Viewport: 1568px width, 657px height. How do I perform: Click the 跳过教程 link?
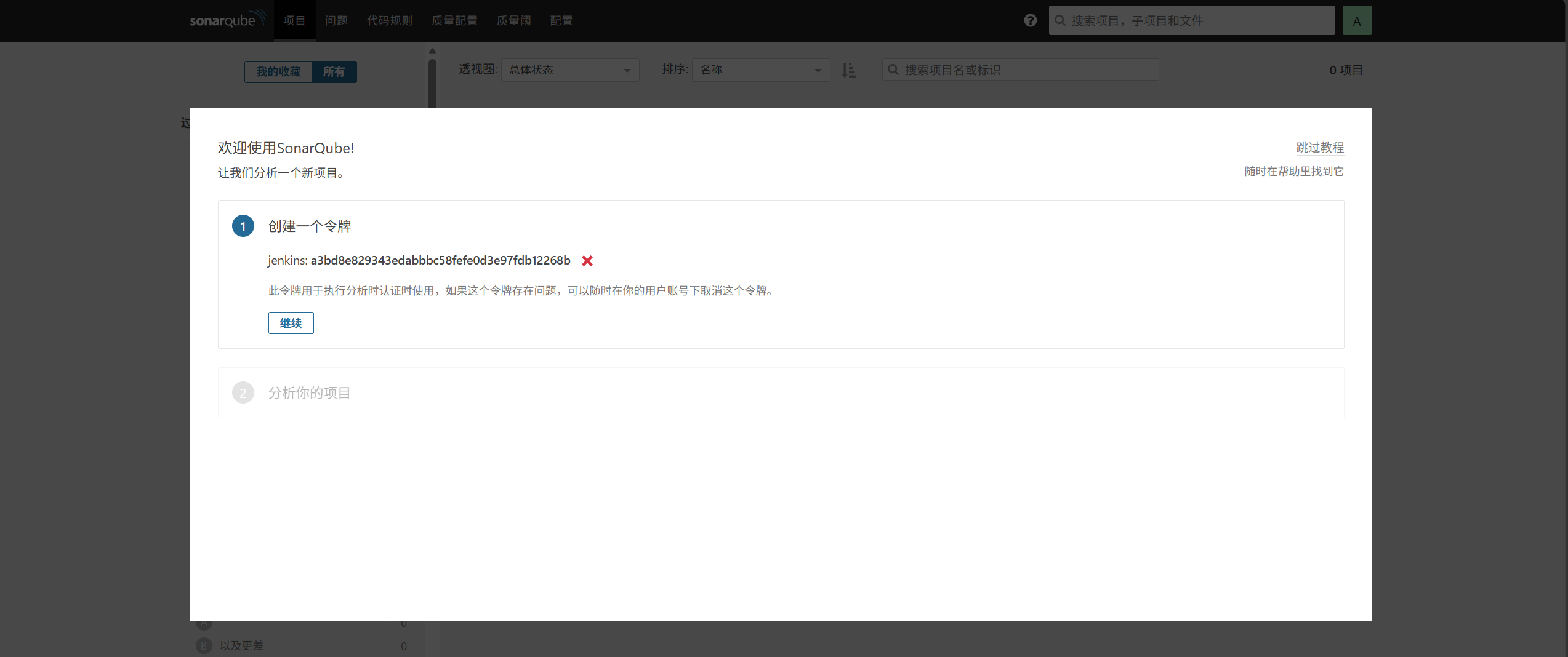pos(1320,148)
